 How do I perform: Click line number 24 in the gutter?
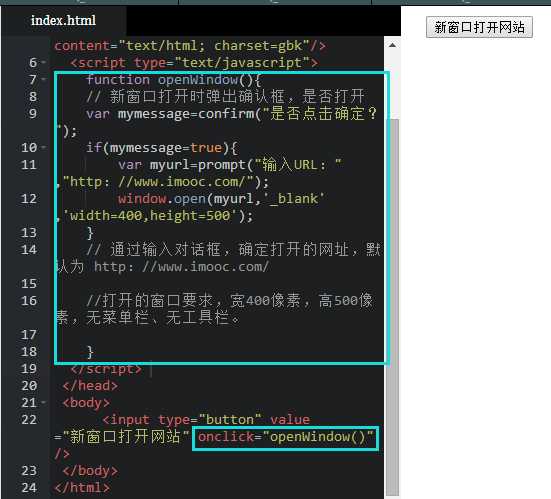tap(29, 488)
